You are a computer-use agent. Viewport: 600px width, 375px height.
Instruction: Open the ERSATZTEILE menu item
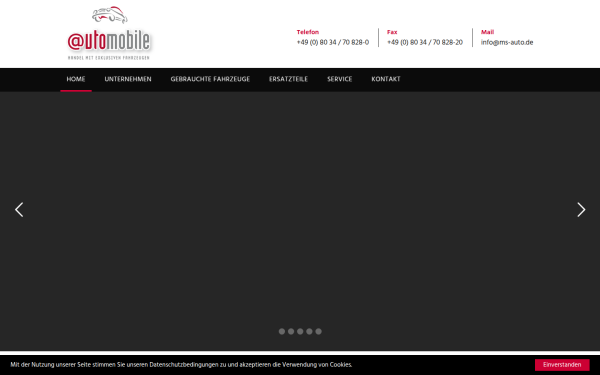(x=288, y=79)
